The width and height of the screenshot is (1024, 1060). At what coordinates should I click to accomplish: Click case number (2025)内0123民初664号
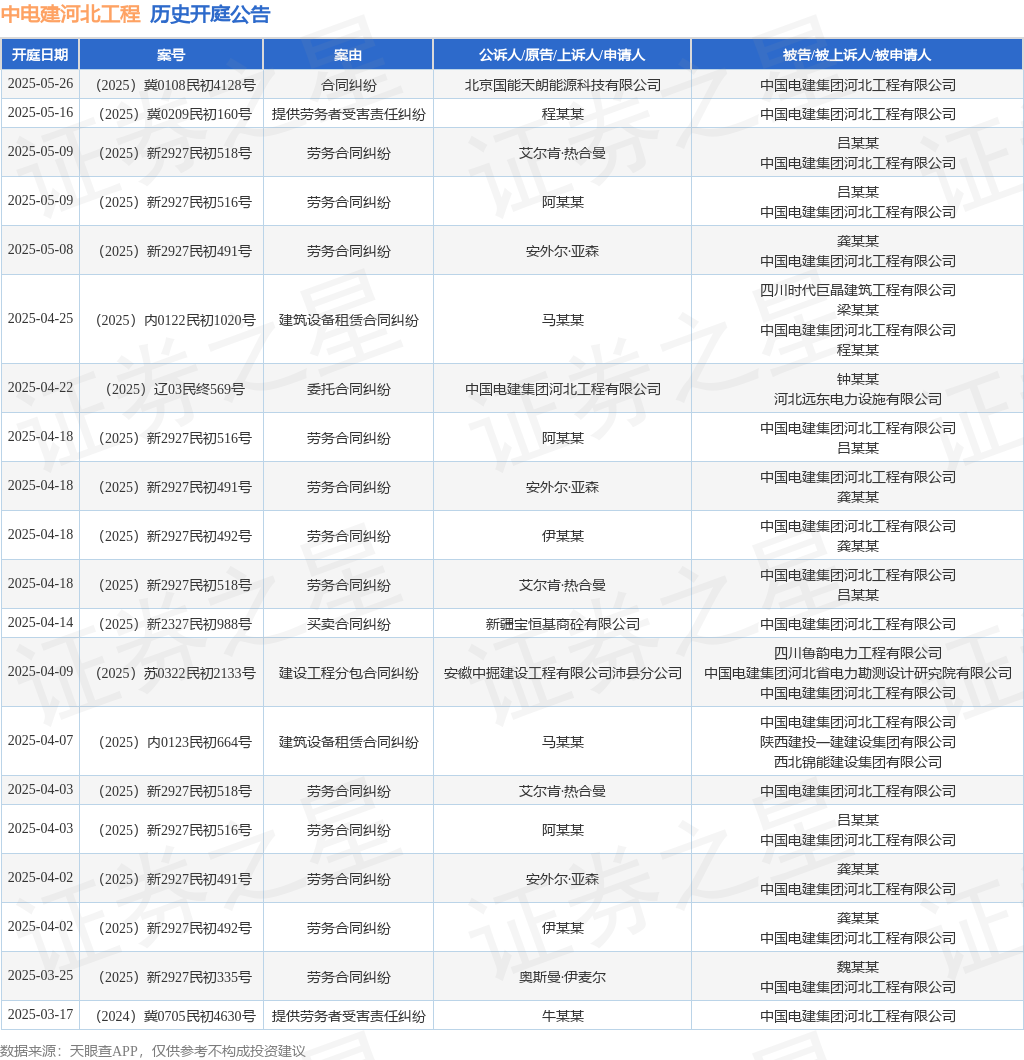pyautogui.click(x=175, y=742)
